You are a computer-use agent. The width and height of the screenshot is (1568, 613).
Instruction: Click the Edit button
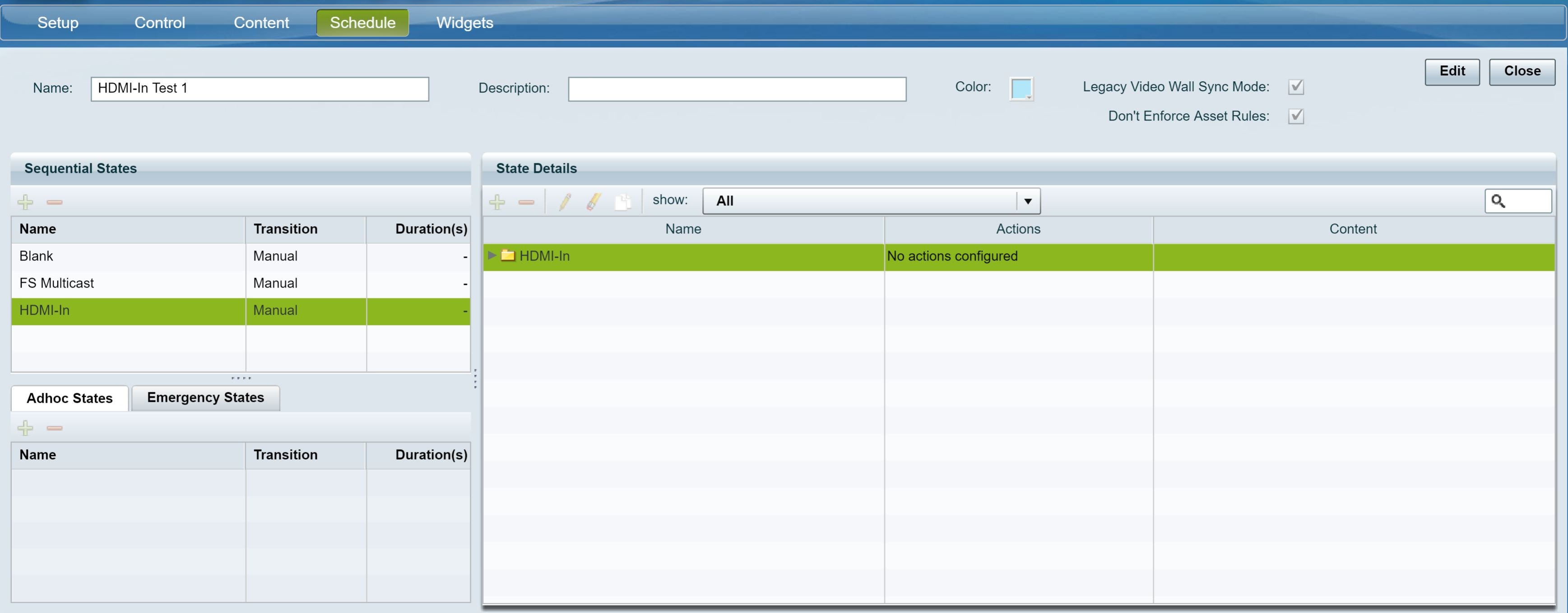click(1452, 71)
